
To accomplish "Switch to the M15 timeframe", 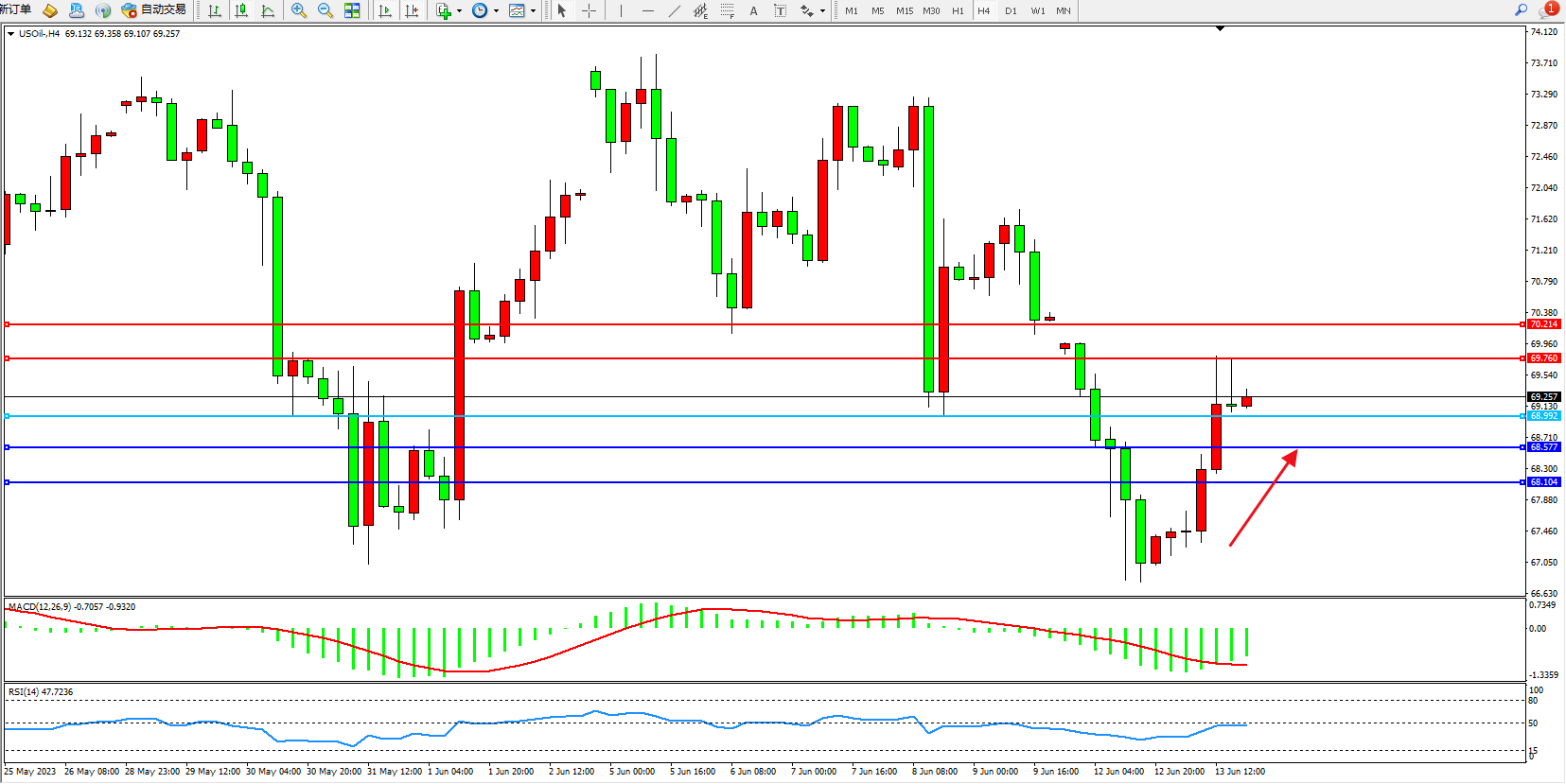I will point(905,10).
